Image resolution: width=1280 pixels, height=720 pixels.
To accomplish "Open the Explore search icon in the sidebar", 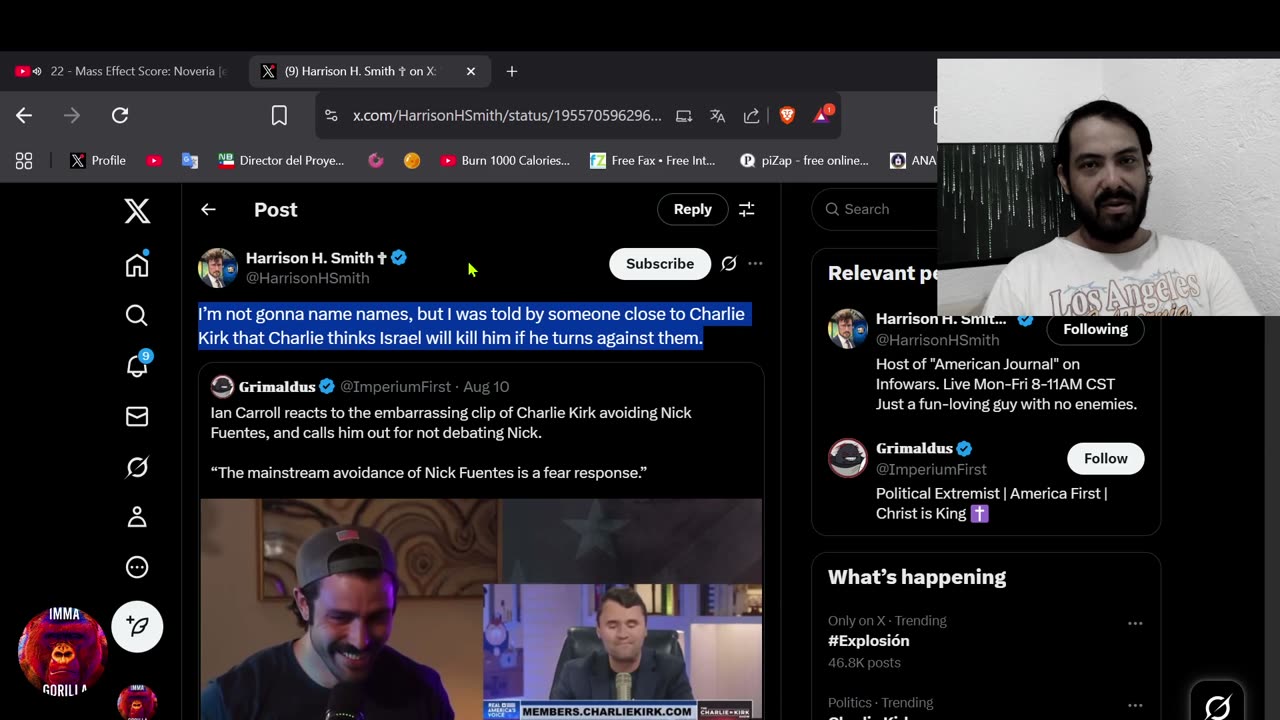I will pos(137,315).
